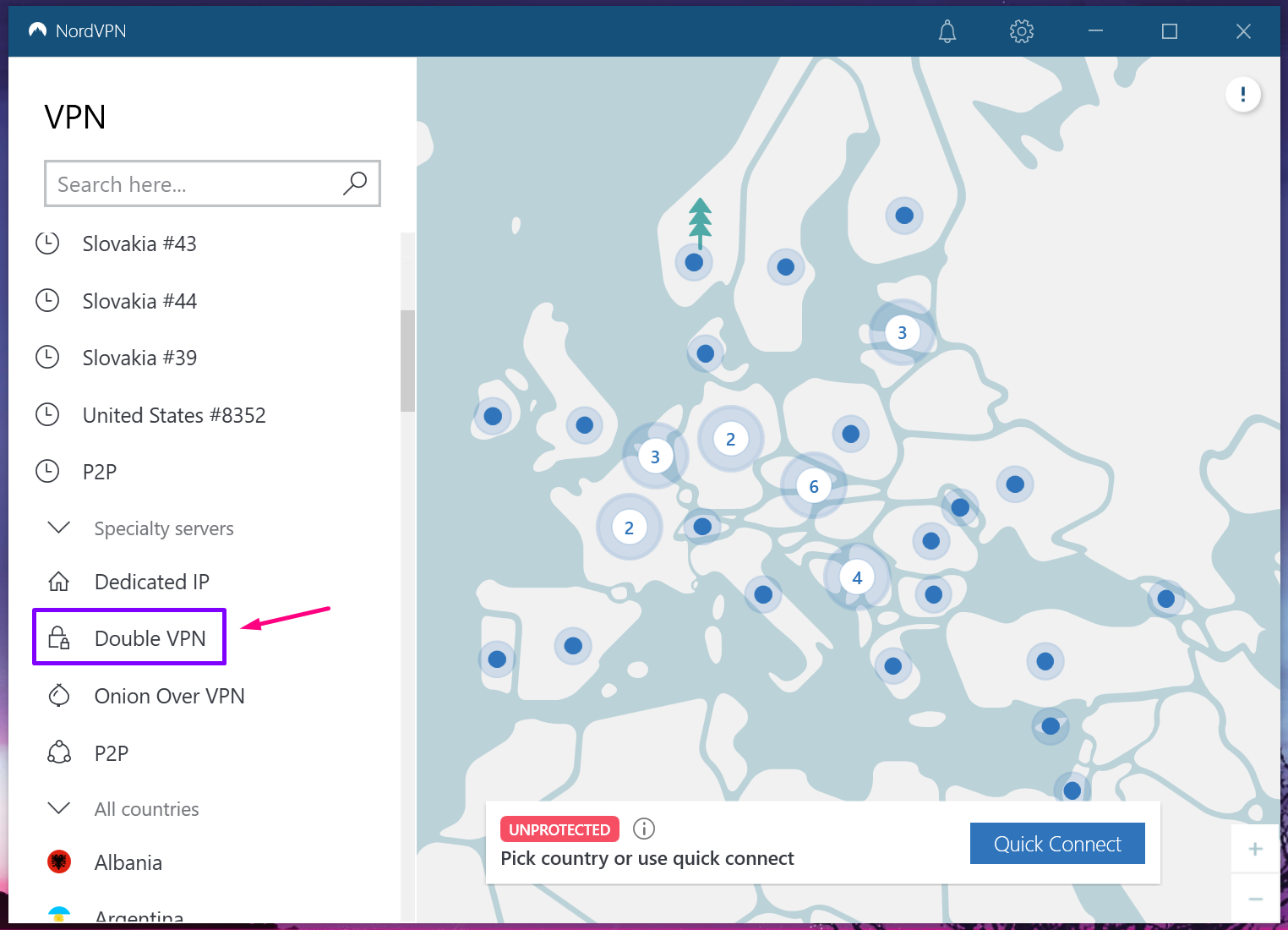This screenshot has height=930, width=1288.
Task: Select the Onion Over VPN server option
Action: (168, 696)
